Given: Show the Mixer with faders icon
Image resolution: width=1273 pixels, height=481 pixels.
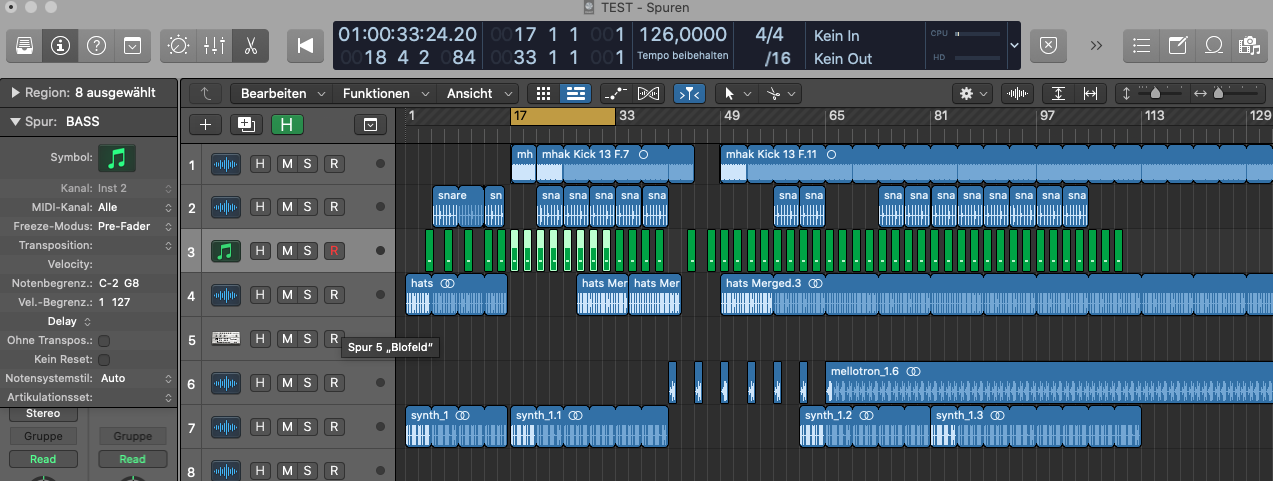Looking at the screenshot, I should tap(215, 46).
